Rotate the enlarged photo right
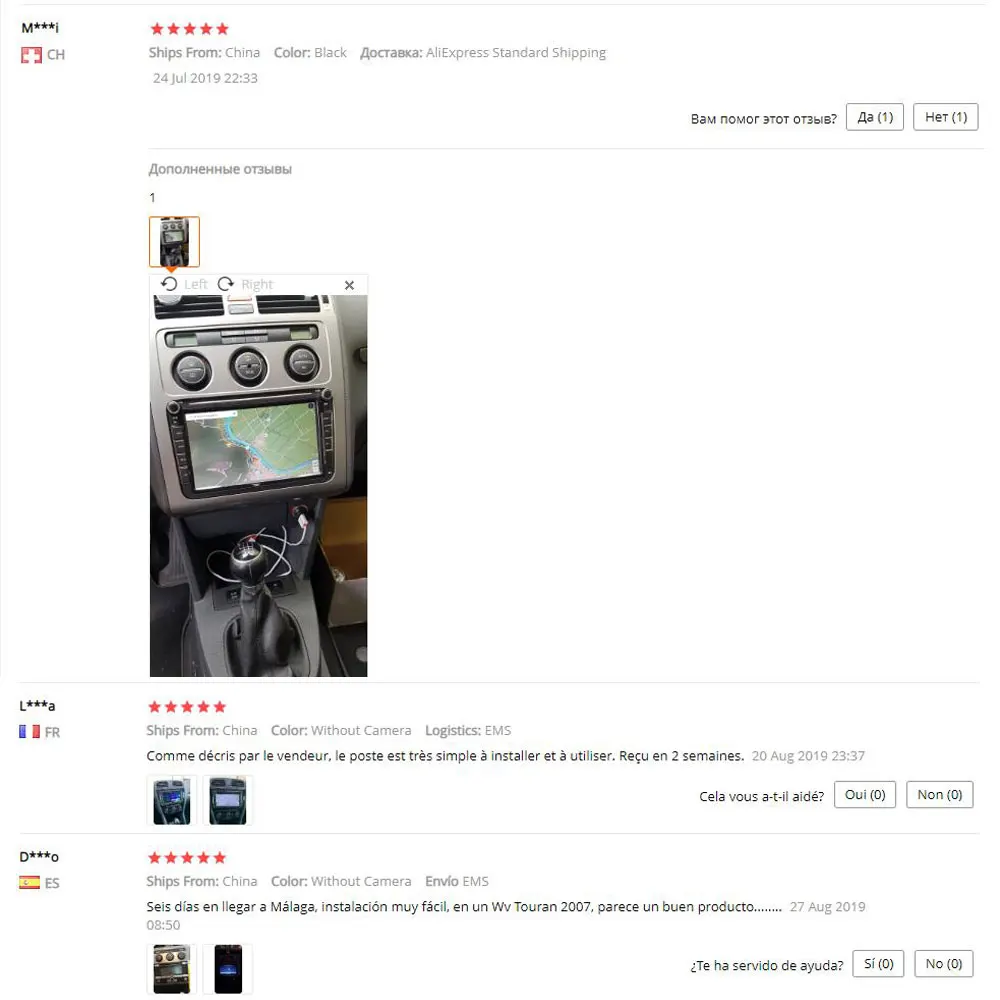 tap(245, 284)
